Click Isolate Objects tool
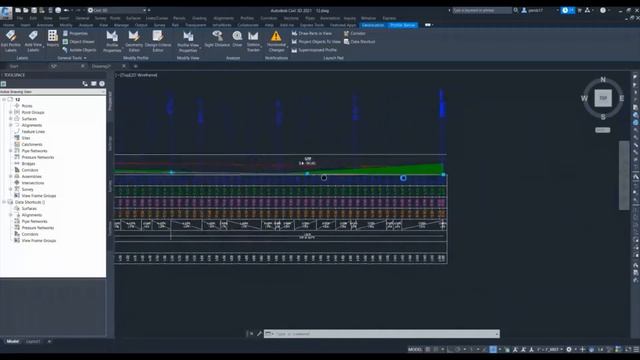 [x=79, y=50]
